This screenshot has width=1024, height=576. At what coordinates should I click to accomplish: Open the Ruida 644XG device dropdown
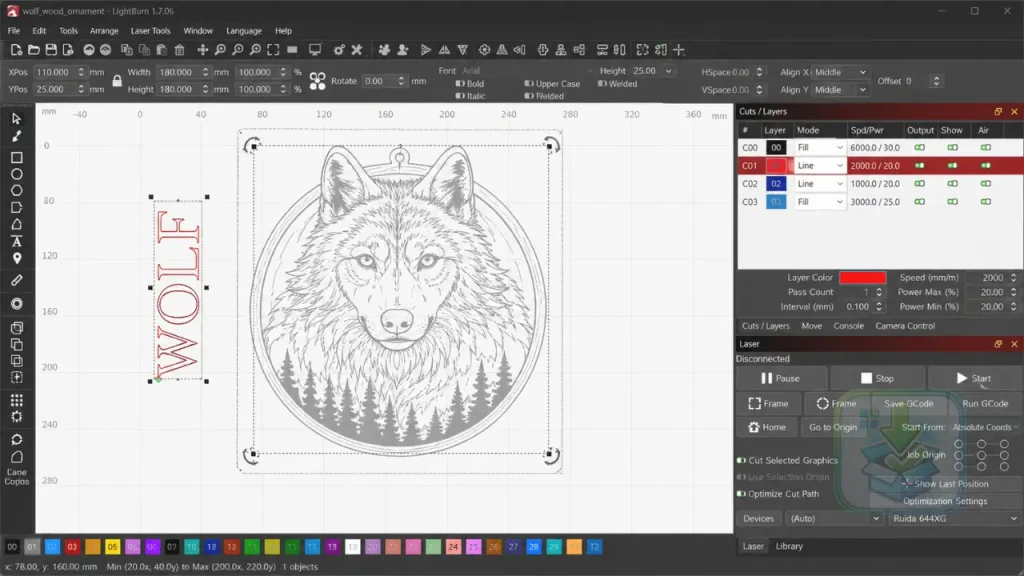coord(954,519)
